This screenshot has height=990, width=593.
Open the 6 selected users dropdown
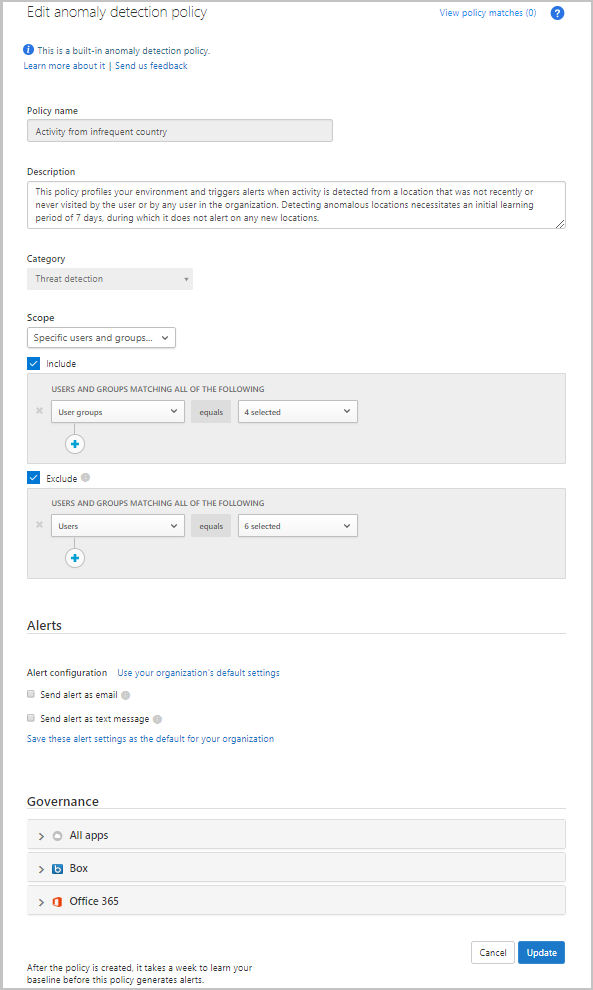pos(297,526)
